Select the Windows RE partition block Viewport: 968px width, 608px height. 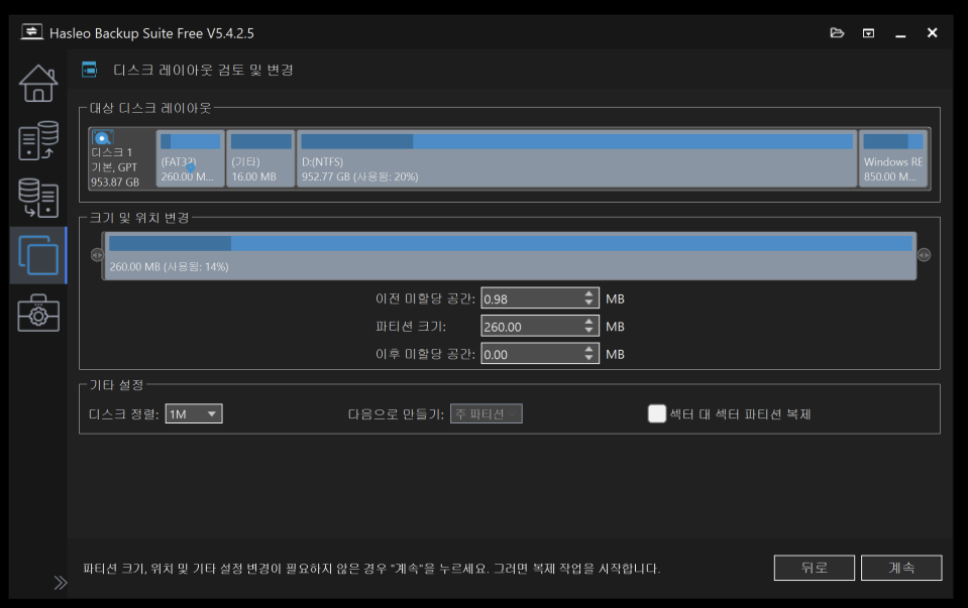pos(892,158)
